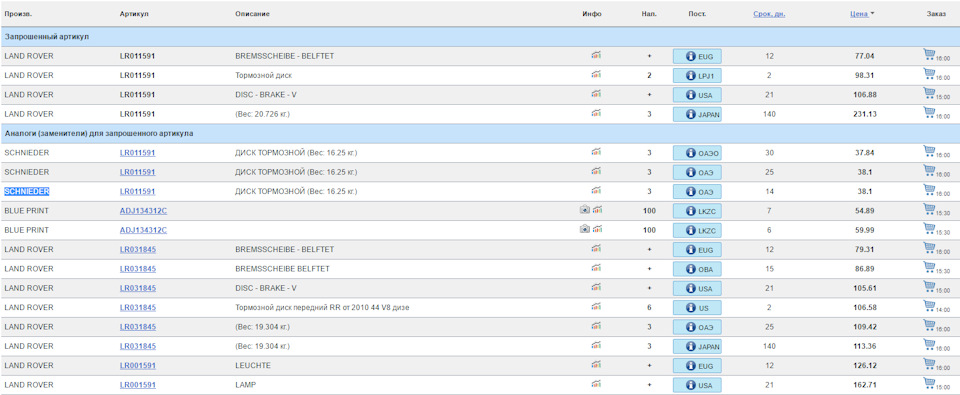Open LR031845 link for BREMSSCHEIBE BELFTET OBA row
The image size is (960, 395).
pos(137,269)
